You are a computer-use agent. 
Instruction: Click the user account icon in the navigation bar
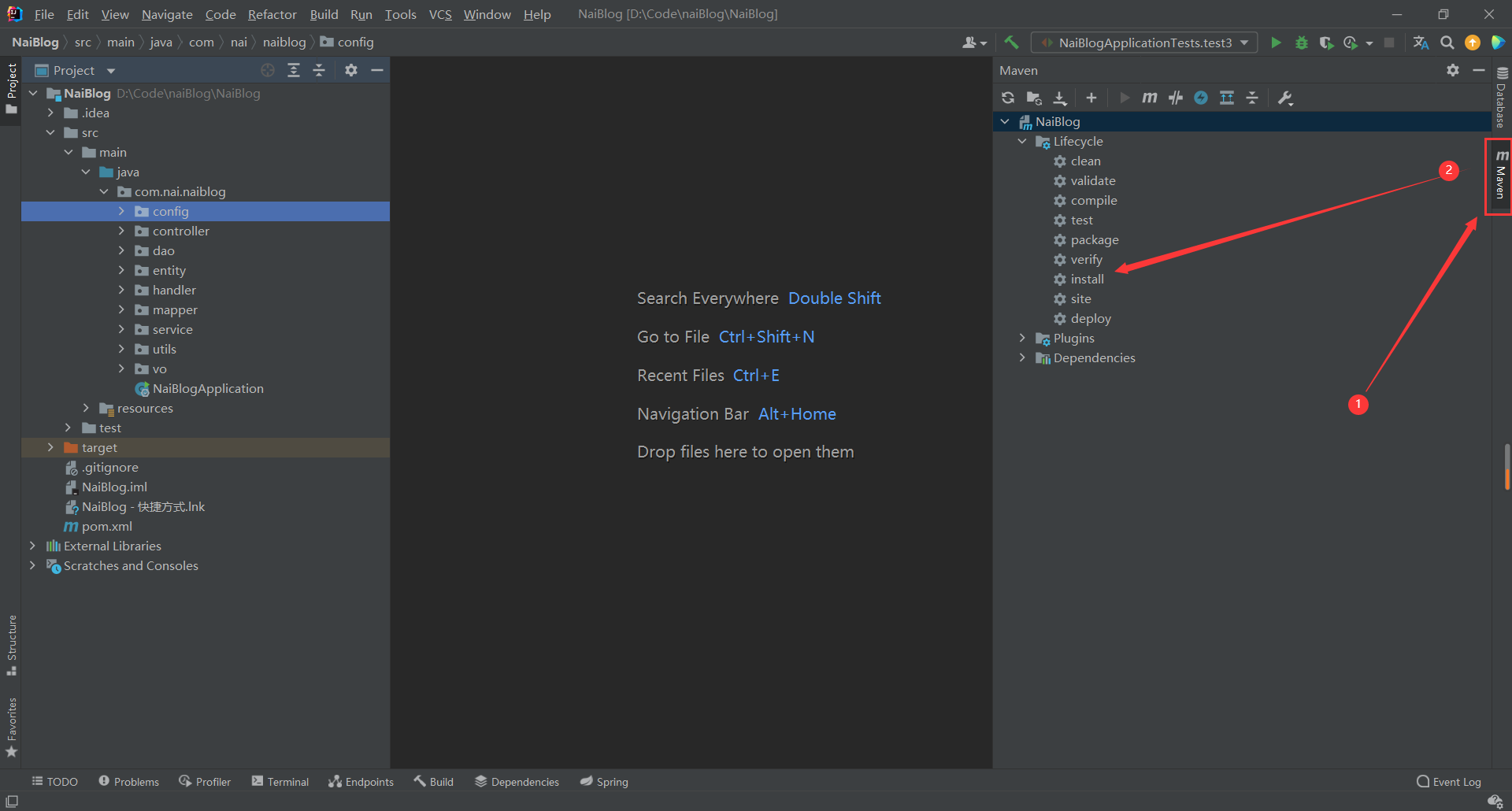974,43
